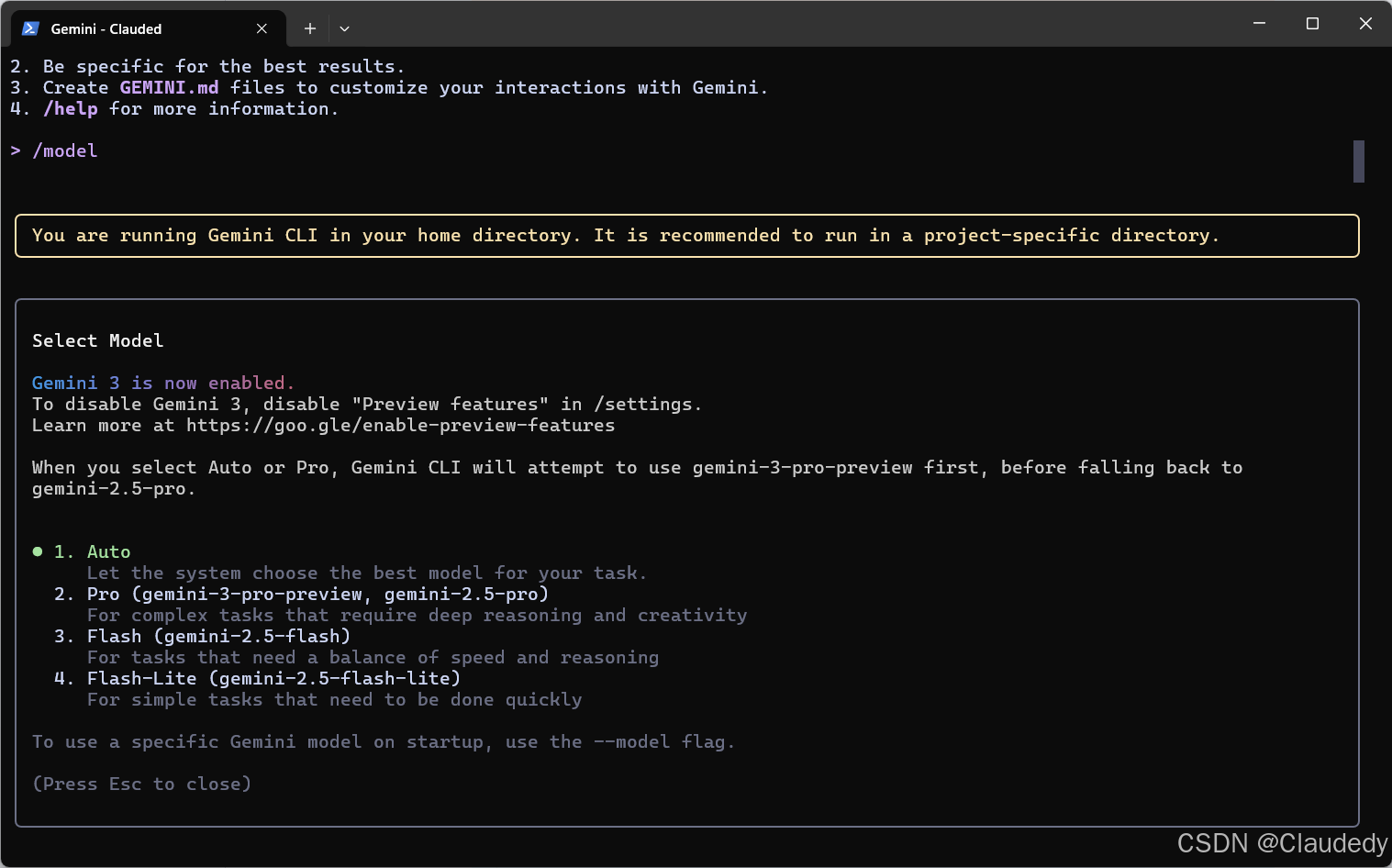This screenshot has width=1392, height=868.
Task: Choose Pro (gemini-3-pro-preview, gemini-2.5-pro)
Action: (301, 594)
